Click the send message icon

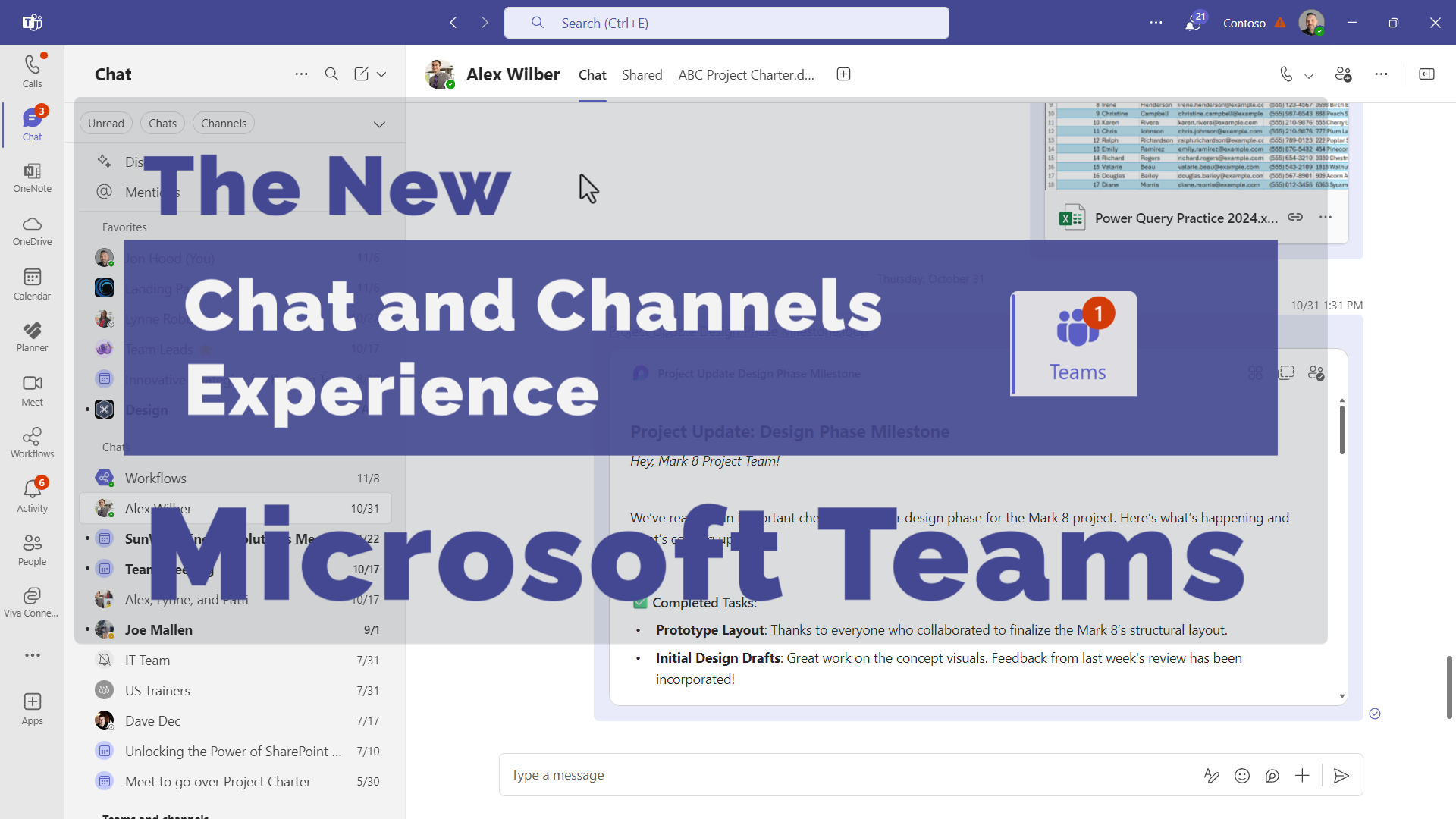1341,775
